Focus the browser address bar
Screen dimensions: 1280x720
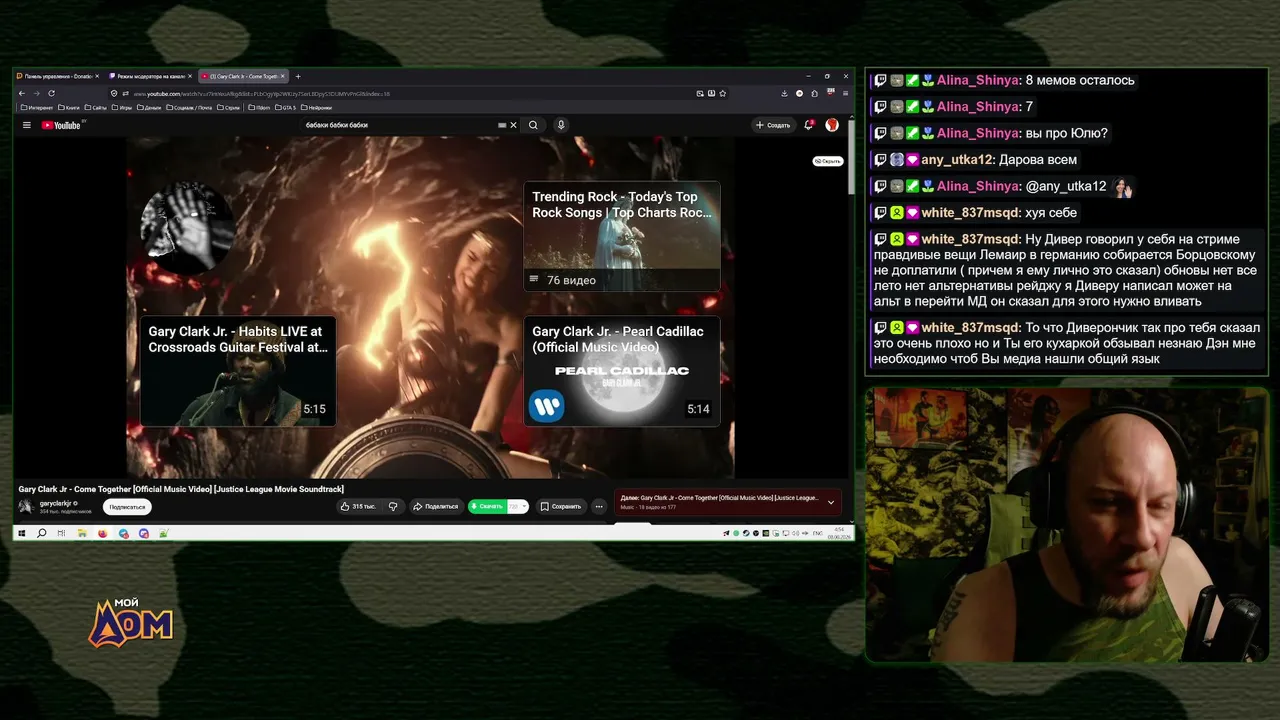click(400, 93)
